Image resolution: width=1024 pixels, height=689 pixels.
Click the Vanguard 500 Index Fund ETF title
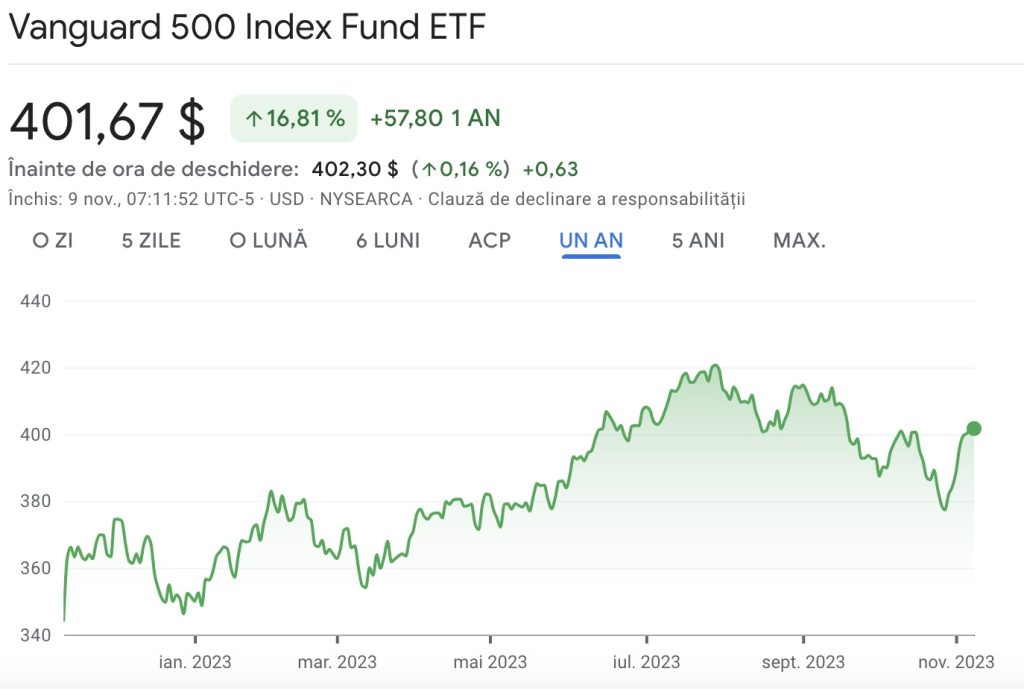[247, 27]
